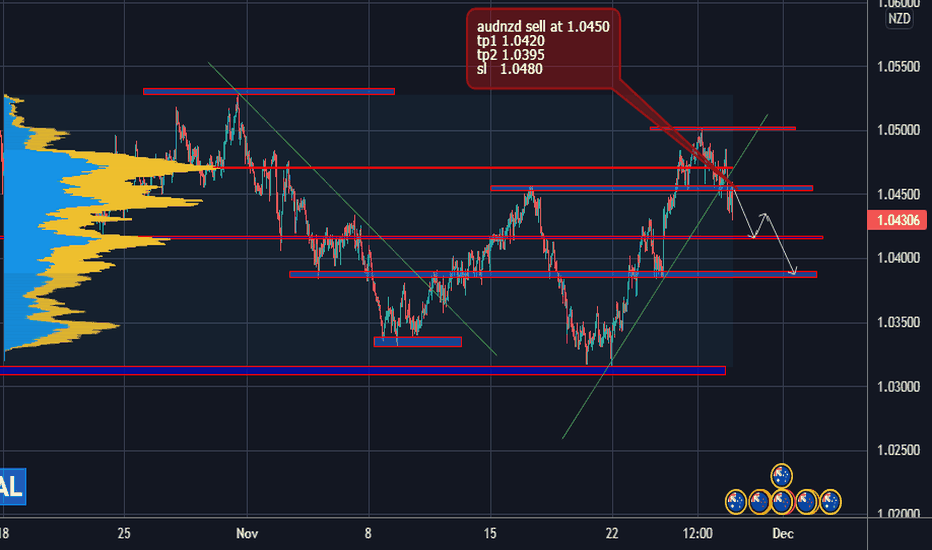Select the 'sl 1.0480' line in callout

509,70
